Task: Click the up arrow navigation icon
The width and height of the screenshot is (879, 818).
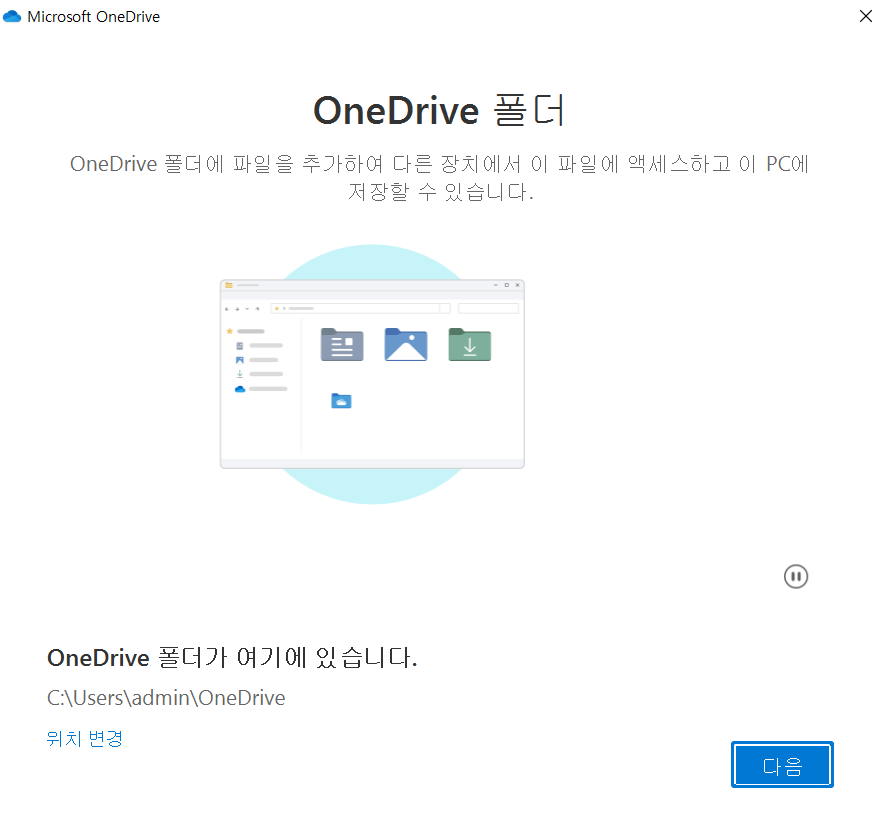Action: pos(257,308)
